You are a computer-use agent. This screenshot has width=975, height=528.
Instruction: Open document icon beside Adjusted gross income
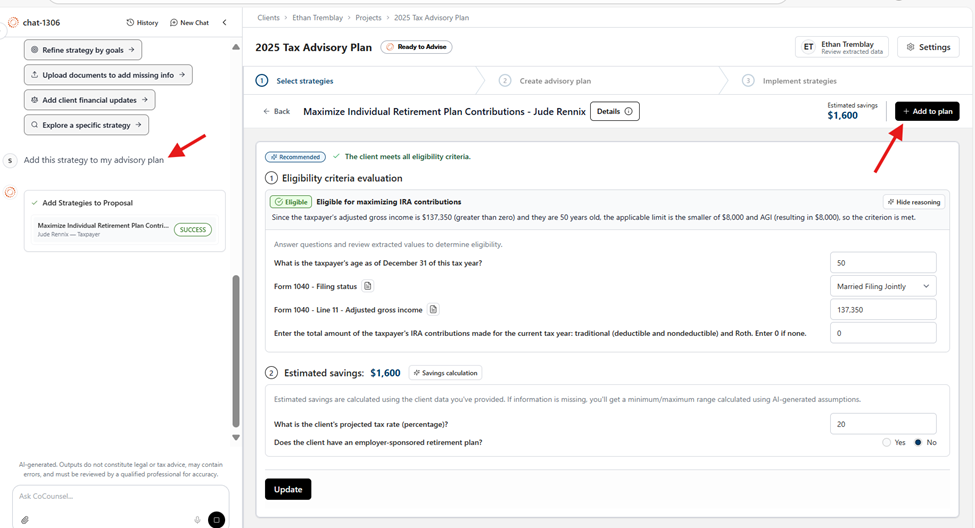coord(433,310)
